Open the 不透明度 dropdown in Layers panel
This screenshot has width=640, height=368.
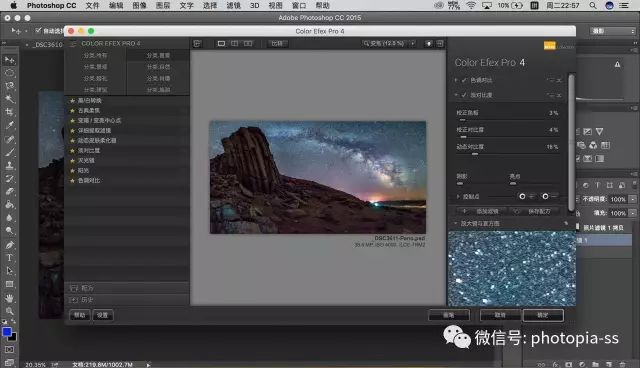click(x=633, y=199)
